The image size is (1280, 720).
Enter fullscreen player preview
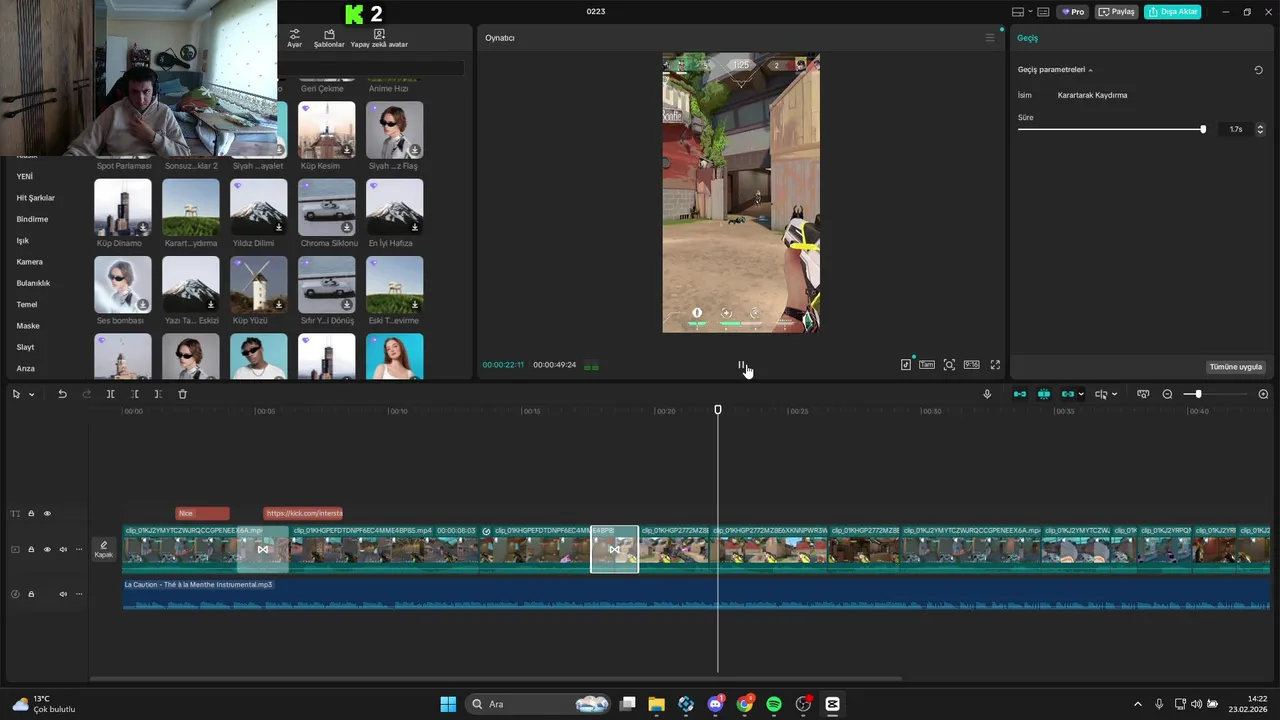pyautogui.click(x=995, y=365)
